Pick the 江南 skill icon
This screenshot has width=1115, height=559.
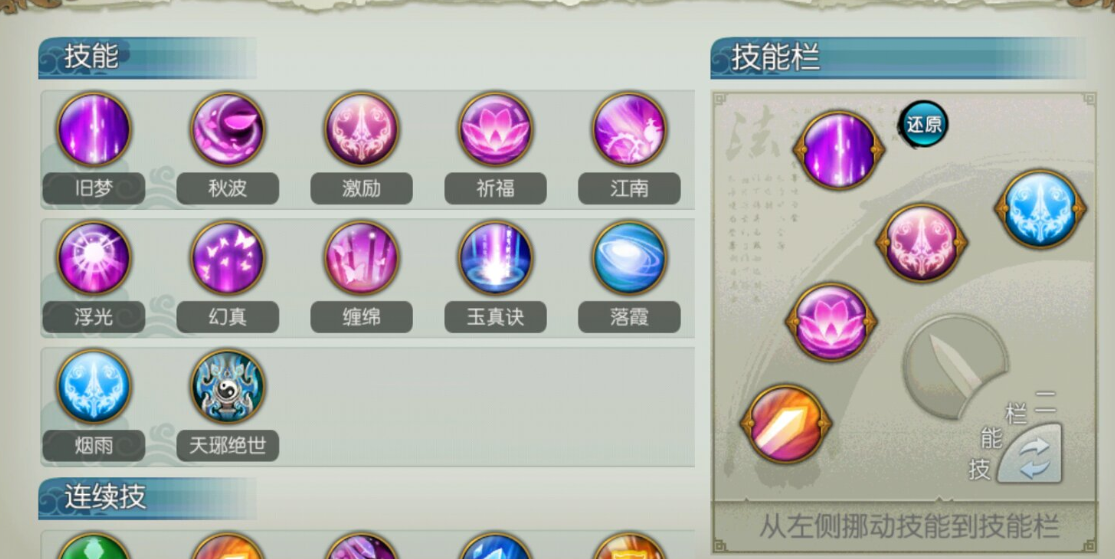(x=629, y=129)
